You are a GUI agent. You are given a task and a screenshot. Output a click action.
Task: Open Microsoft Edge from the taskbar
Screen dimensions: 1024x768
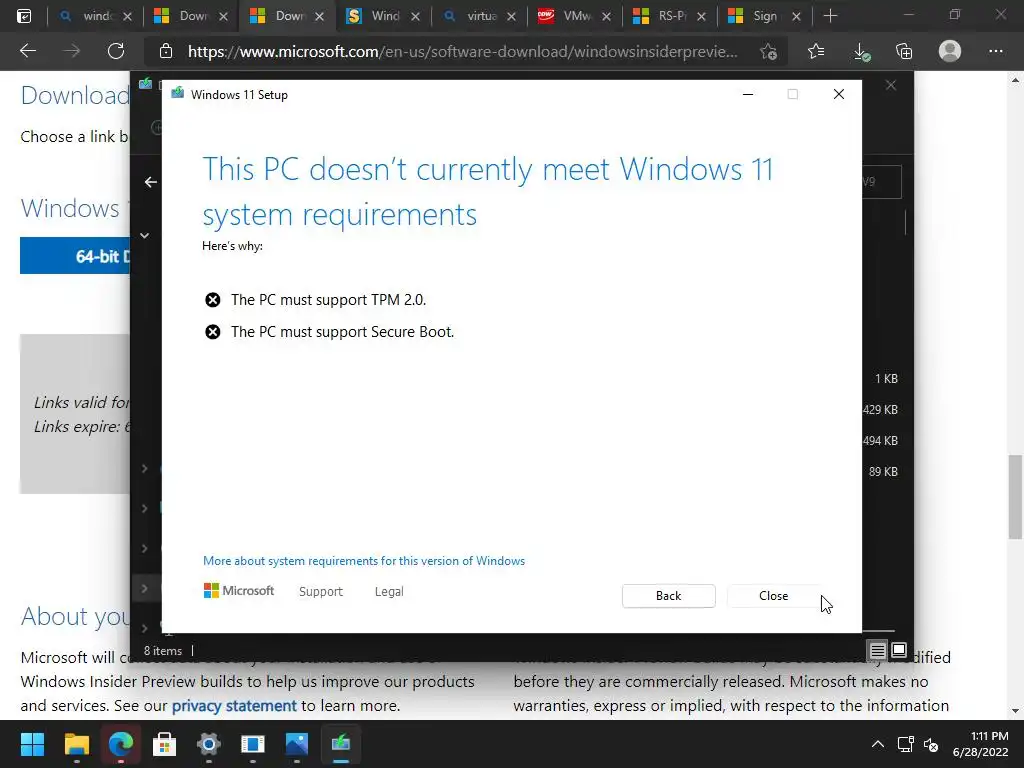click(121, 744)
